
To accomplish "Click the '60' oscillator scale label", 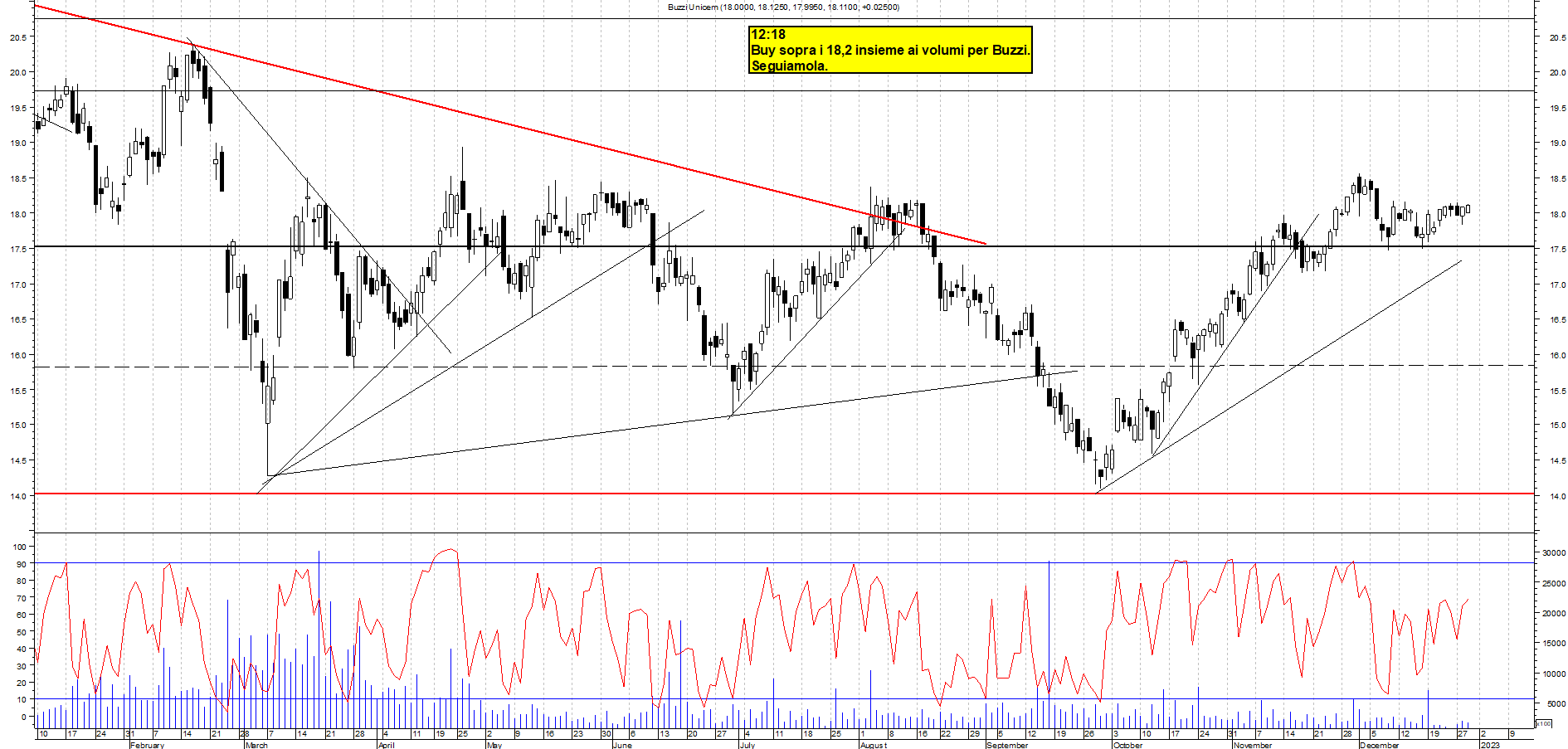I will point(22,615).
